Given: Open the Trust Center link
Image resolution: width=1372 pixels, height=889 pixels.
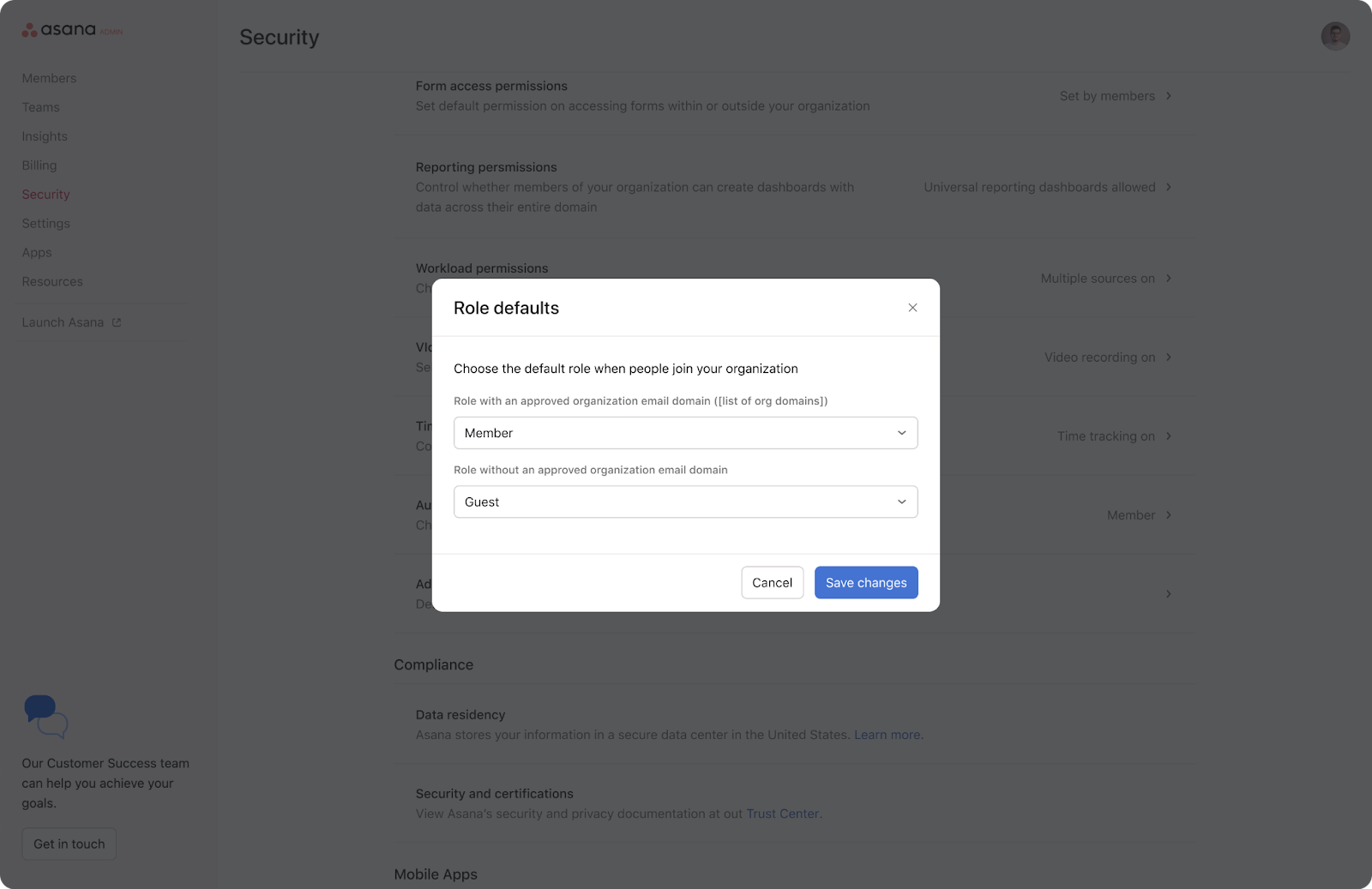Looking at the screenshot, I should point(782,814).
